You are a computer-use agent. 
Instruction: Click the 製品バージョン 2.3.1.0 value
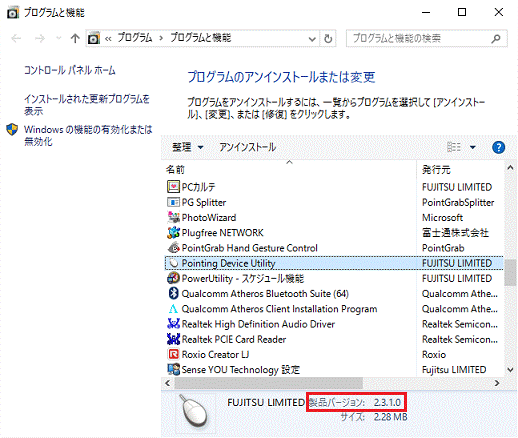tap(387, 402)
